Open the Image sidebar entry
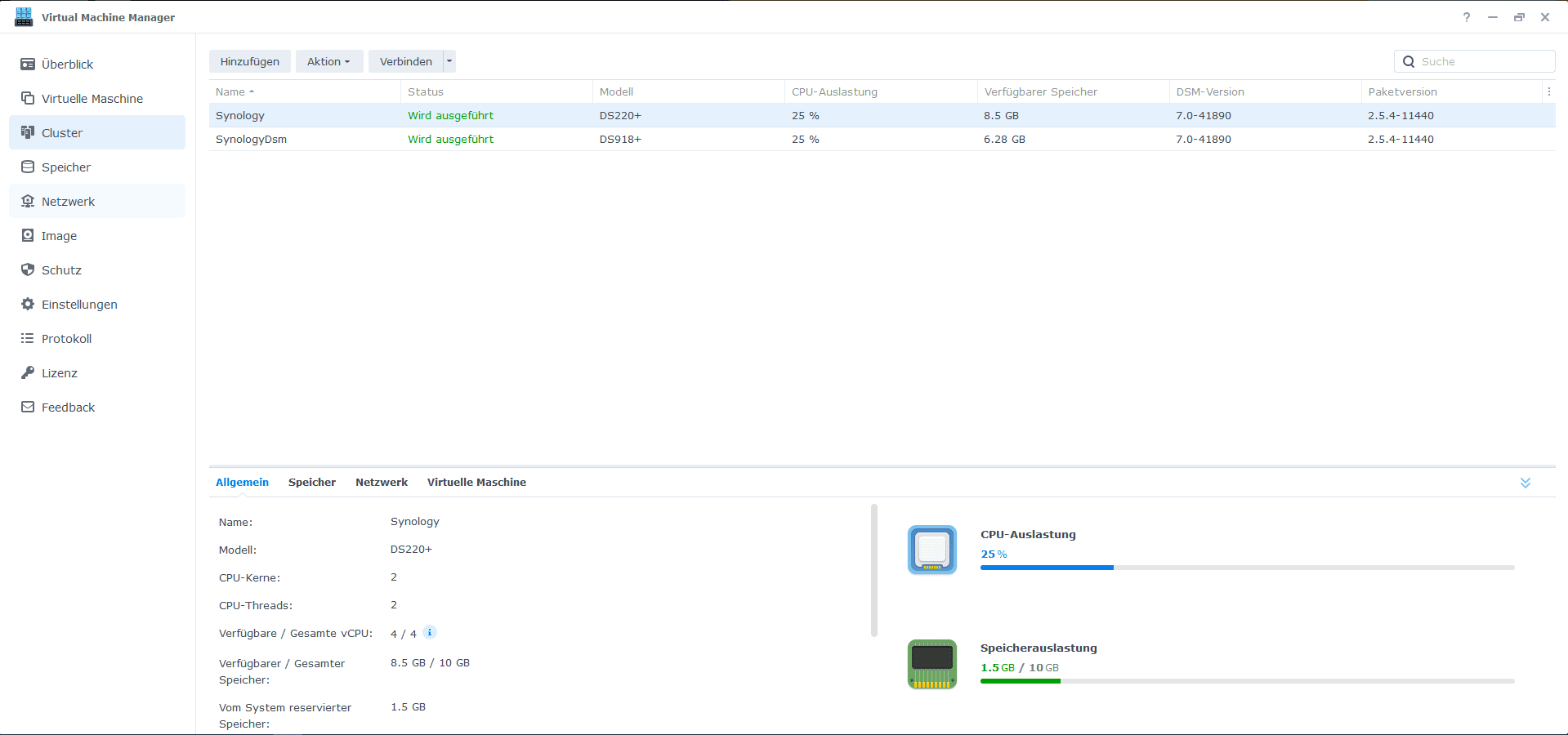 click(97, 235)
